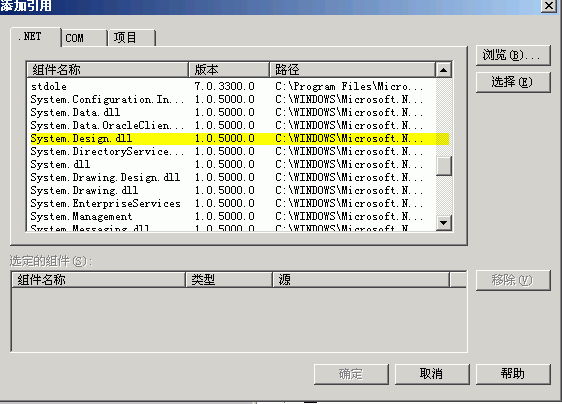Click C:\Program Files\Micro... path cell

coord(349,86)
